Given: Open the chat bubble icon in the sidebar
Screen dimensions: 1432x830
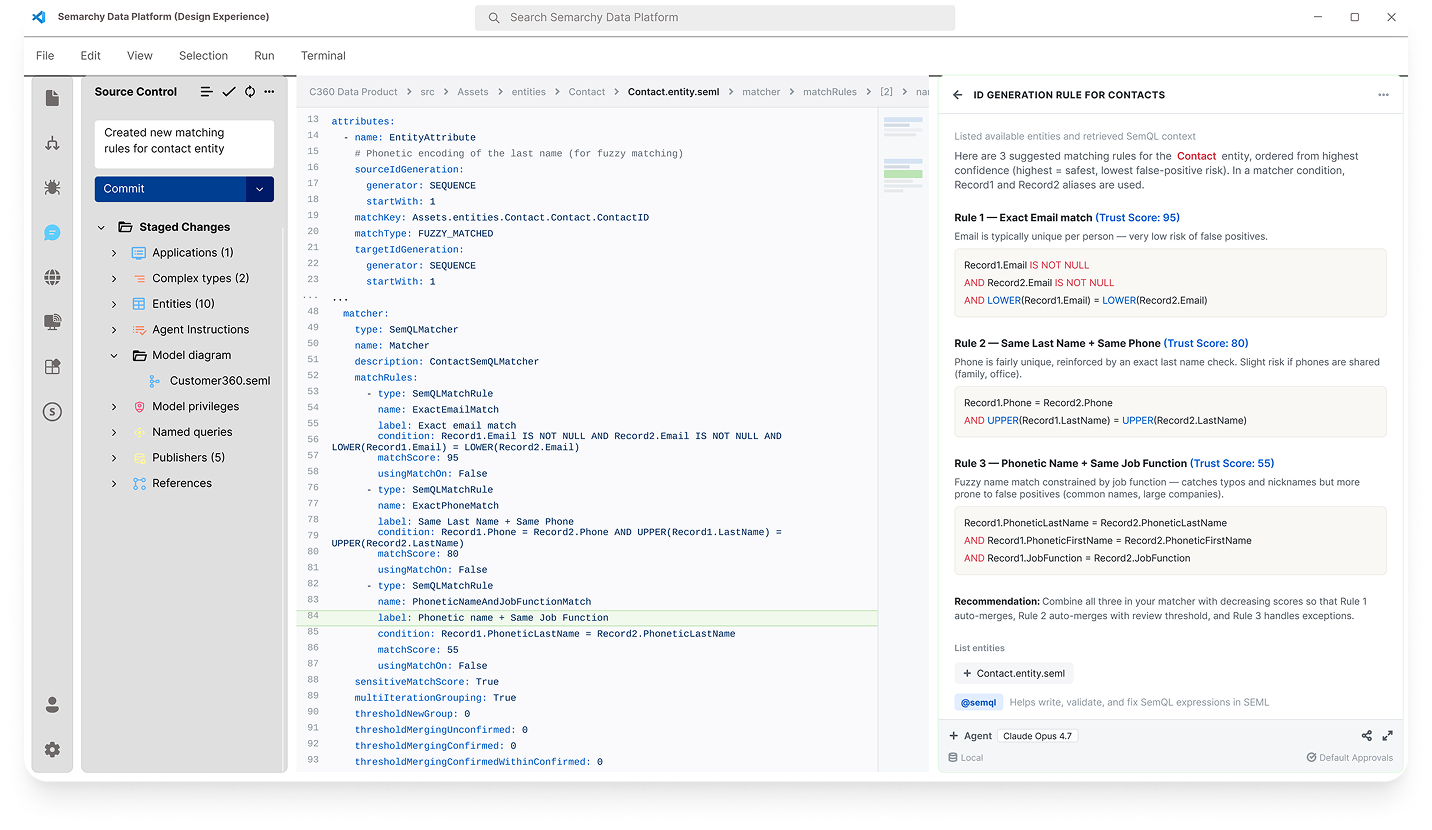Looking at the screenshot, I should 52,232.
